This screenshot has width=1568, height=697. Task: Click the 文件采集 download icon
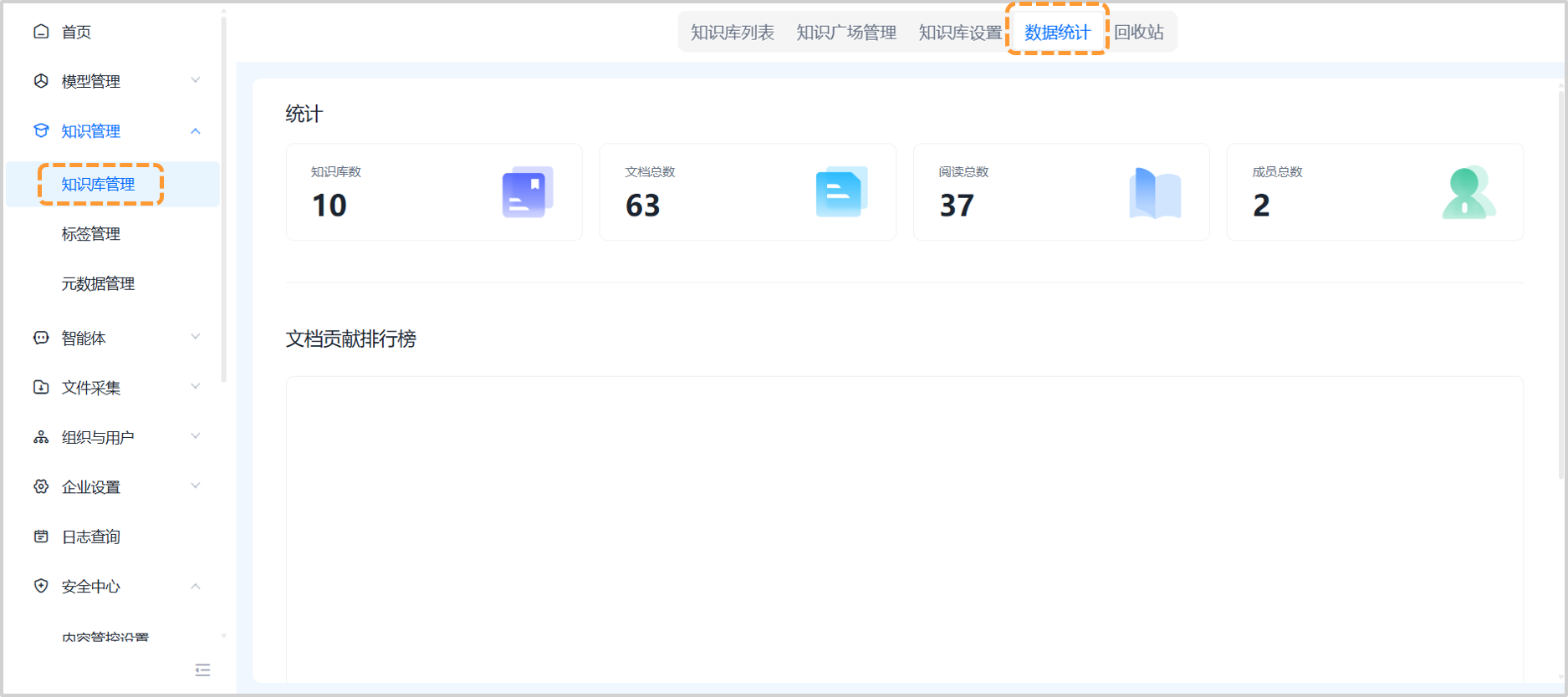(x=41, y=387)
